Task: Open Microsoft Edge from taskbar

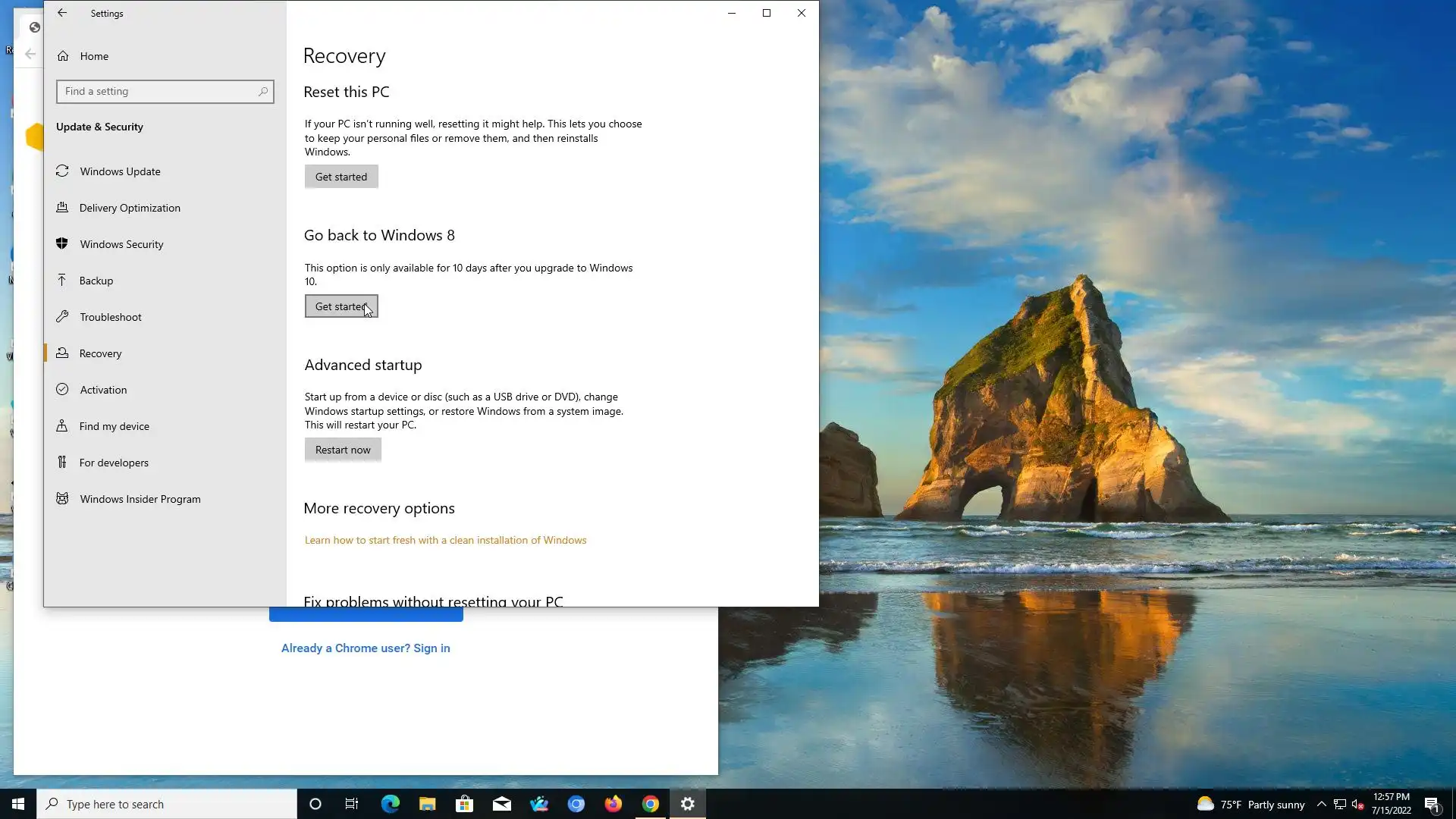Action: [x=390, y=804]
